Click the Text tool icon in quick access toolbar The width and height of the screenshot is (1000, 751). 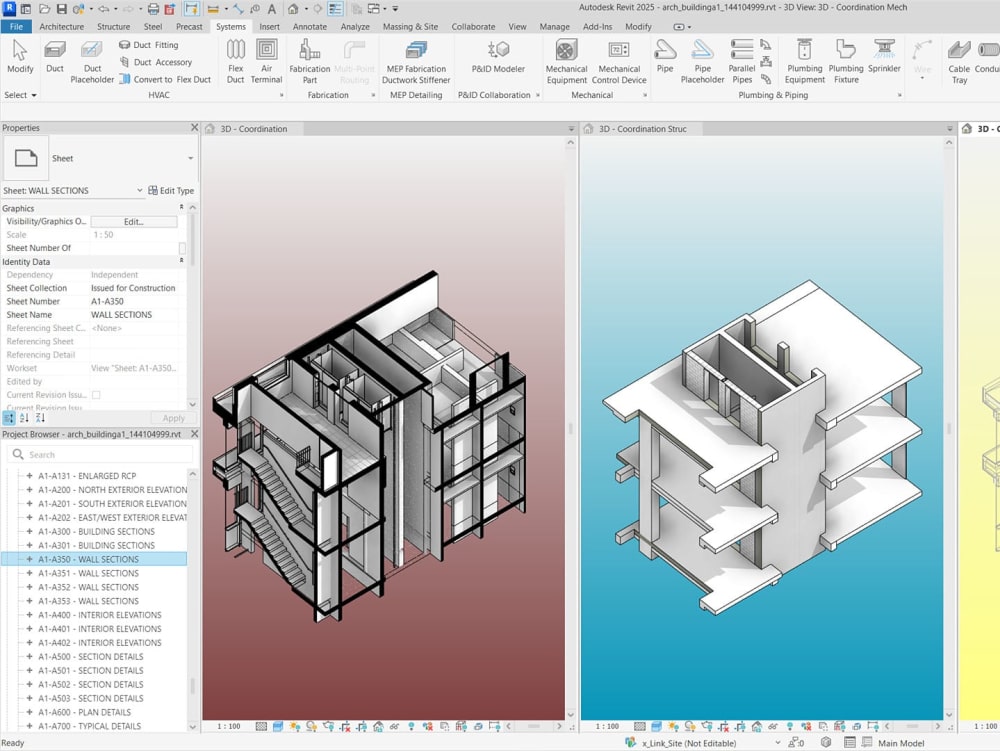pos(272,9)
